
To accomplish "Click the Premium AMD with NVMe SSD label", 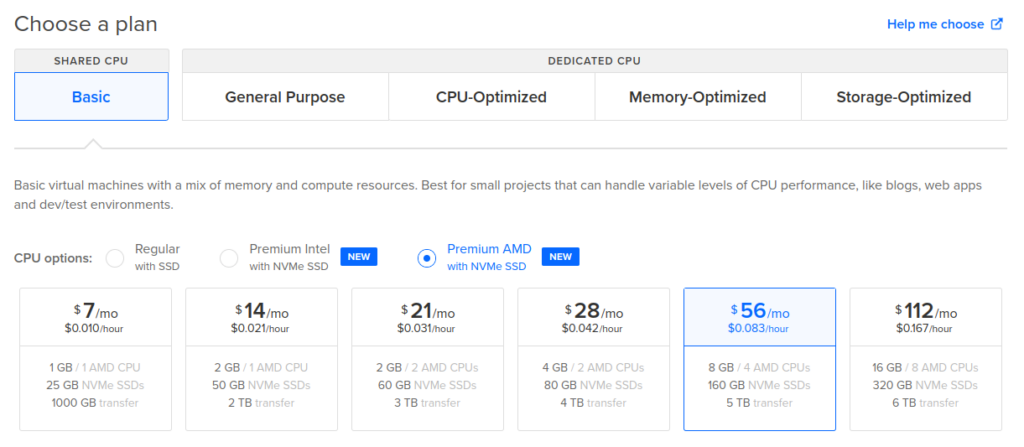I will click(489, 257).
